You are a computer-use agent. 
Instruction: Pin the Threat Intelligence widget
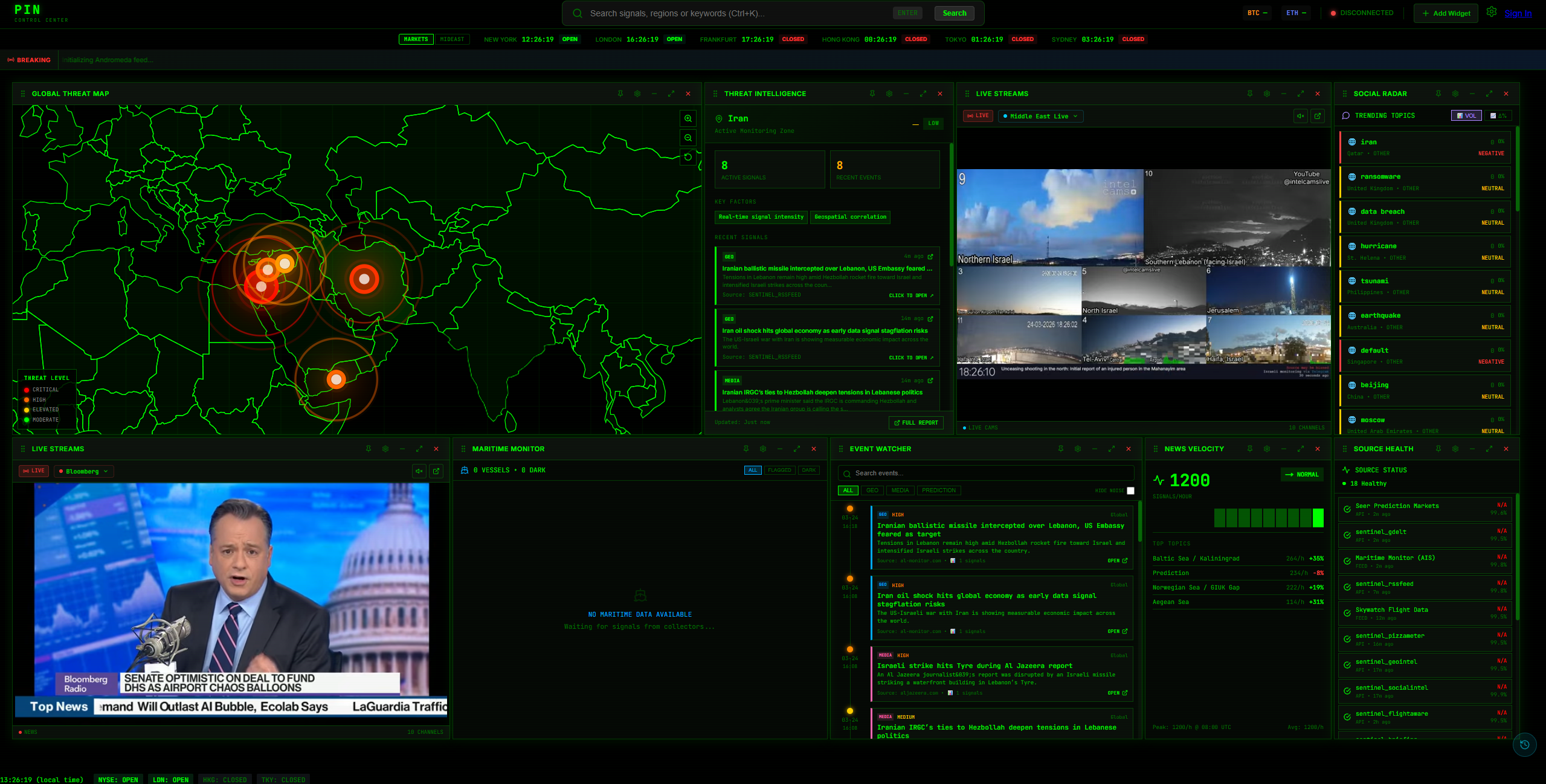(872, 94)
